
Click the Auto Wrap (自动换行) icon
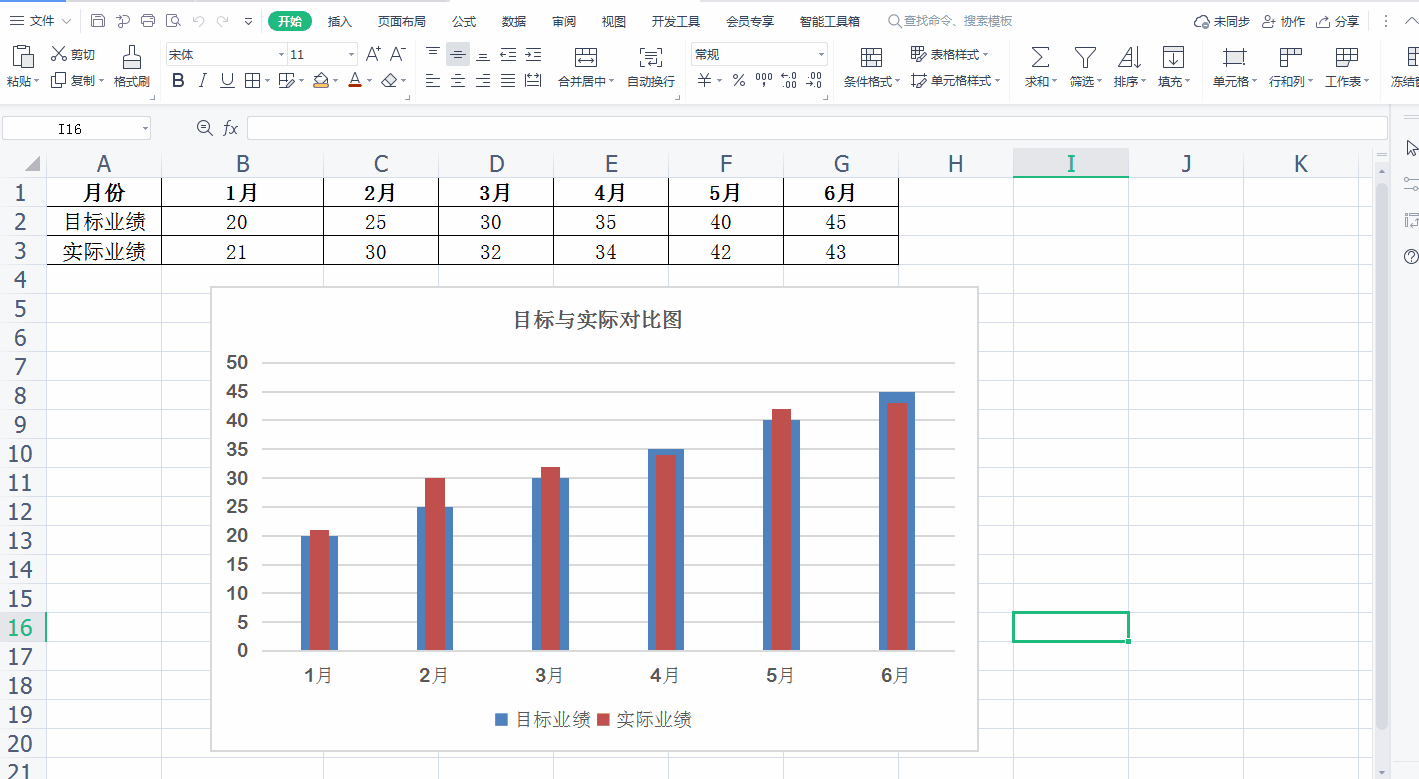coord(650,57)
